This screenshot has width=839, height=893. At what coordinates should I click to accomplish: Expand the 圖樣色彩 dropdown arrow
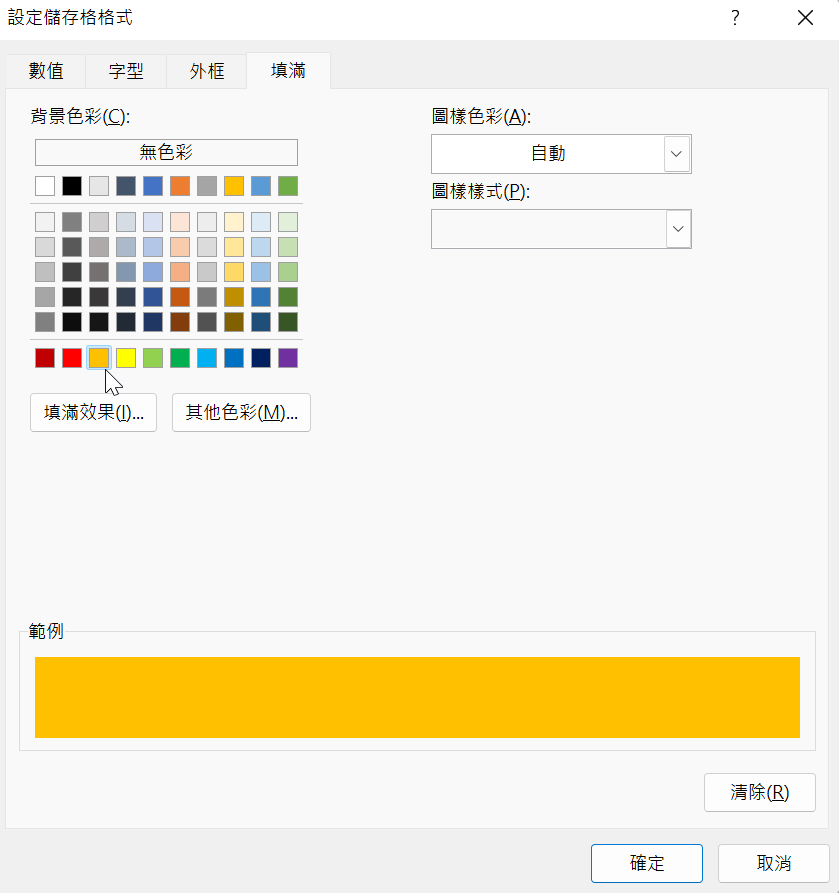click(677, 154)
